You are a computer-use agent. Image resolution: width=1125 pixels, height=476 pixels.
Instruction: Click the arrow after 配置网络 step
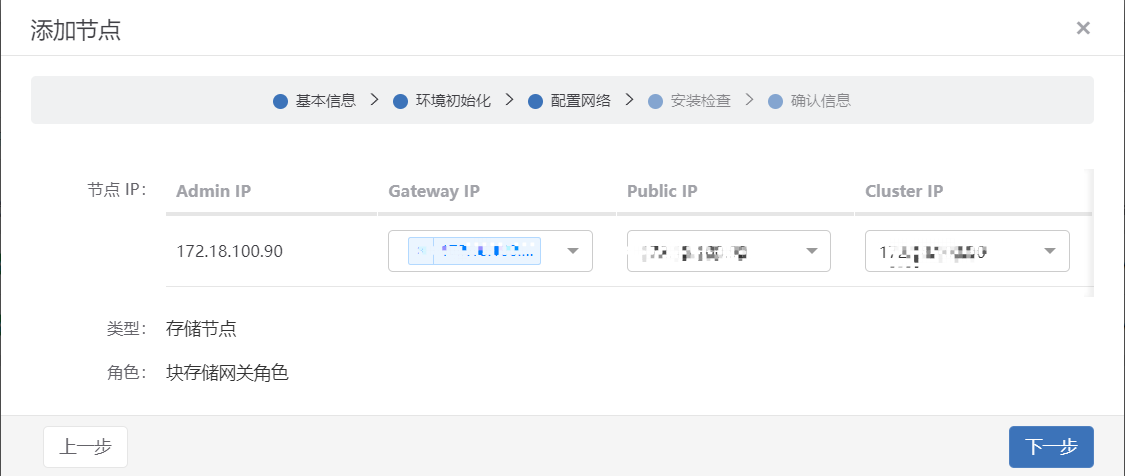click(629, 100)
